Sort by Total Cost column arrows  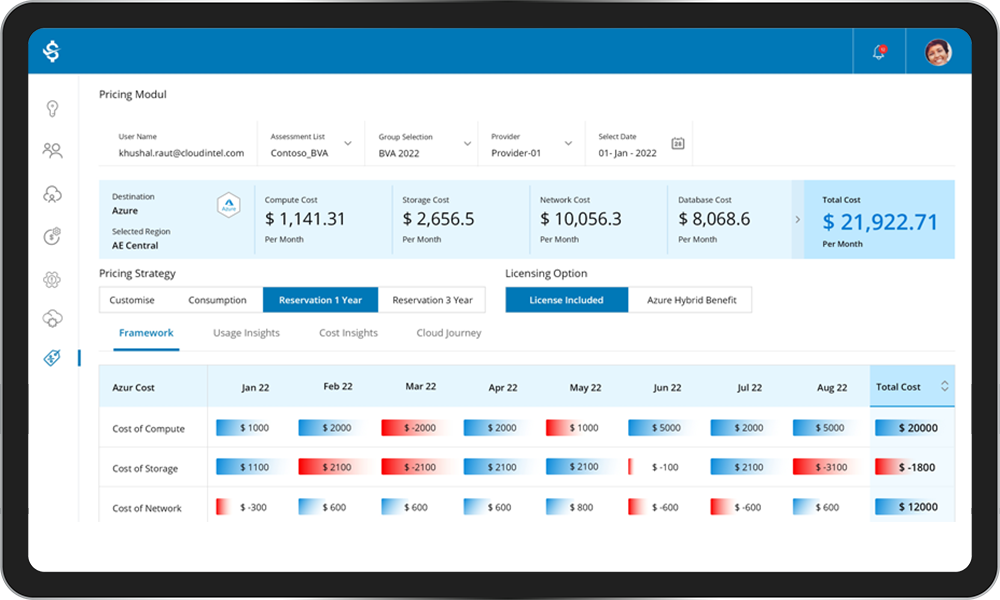pyautogui.click(x=945, y=386)
